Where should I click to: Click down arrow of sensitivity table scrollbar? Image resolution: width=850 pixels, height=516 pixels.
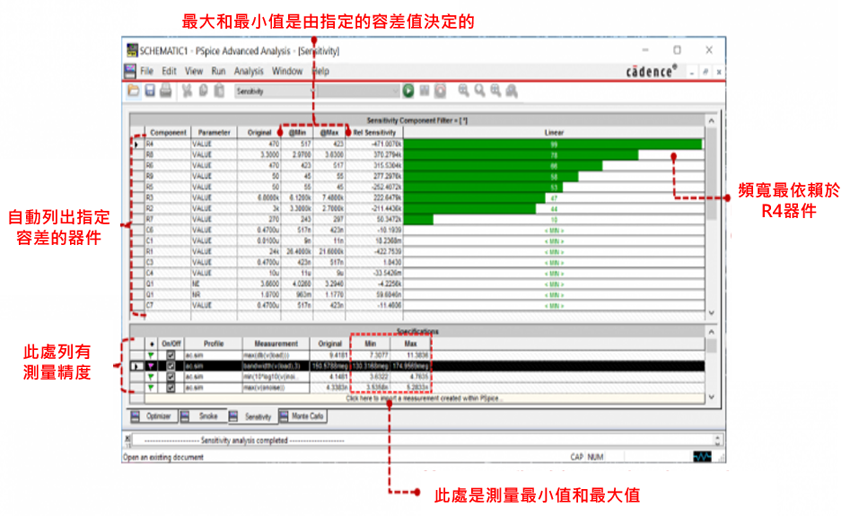(x=711, y=313)
